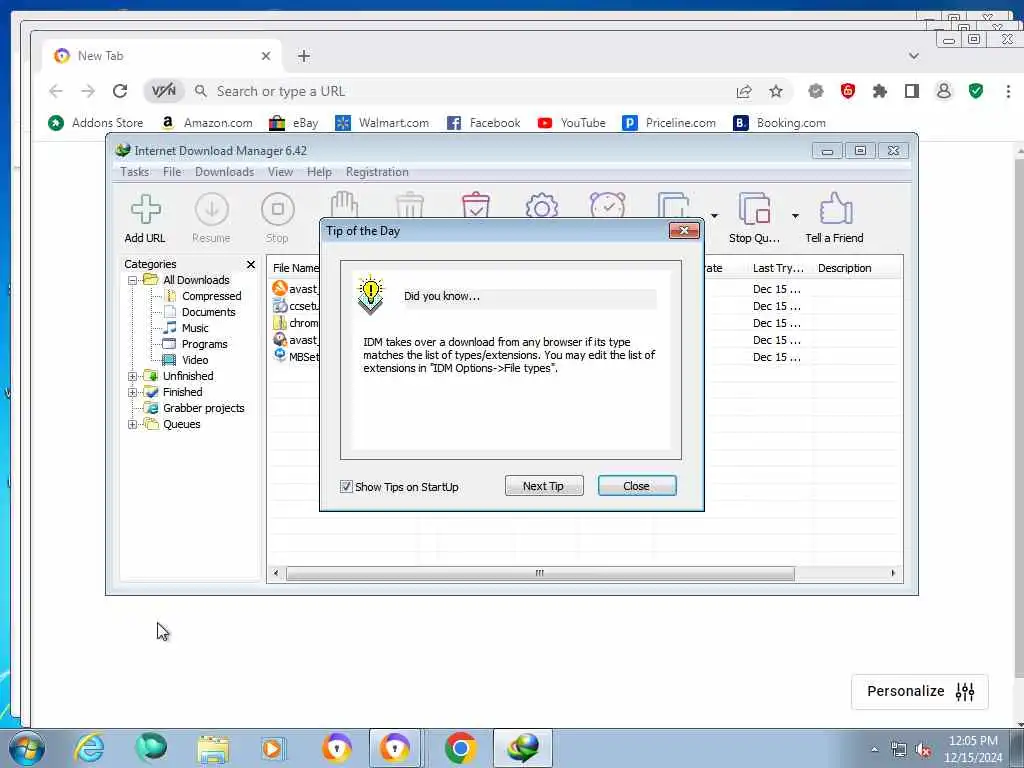This screenshot has height=768, width=1024.
Task: Click the Resume download toolbar icon
Action: [x=212, y=210]
